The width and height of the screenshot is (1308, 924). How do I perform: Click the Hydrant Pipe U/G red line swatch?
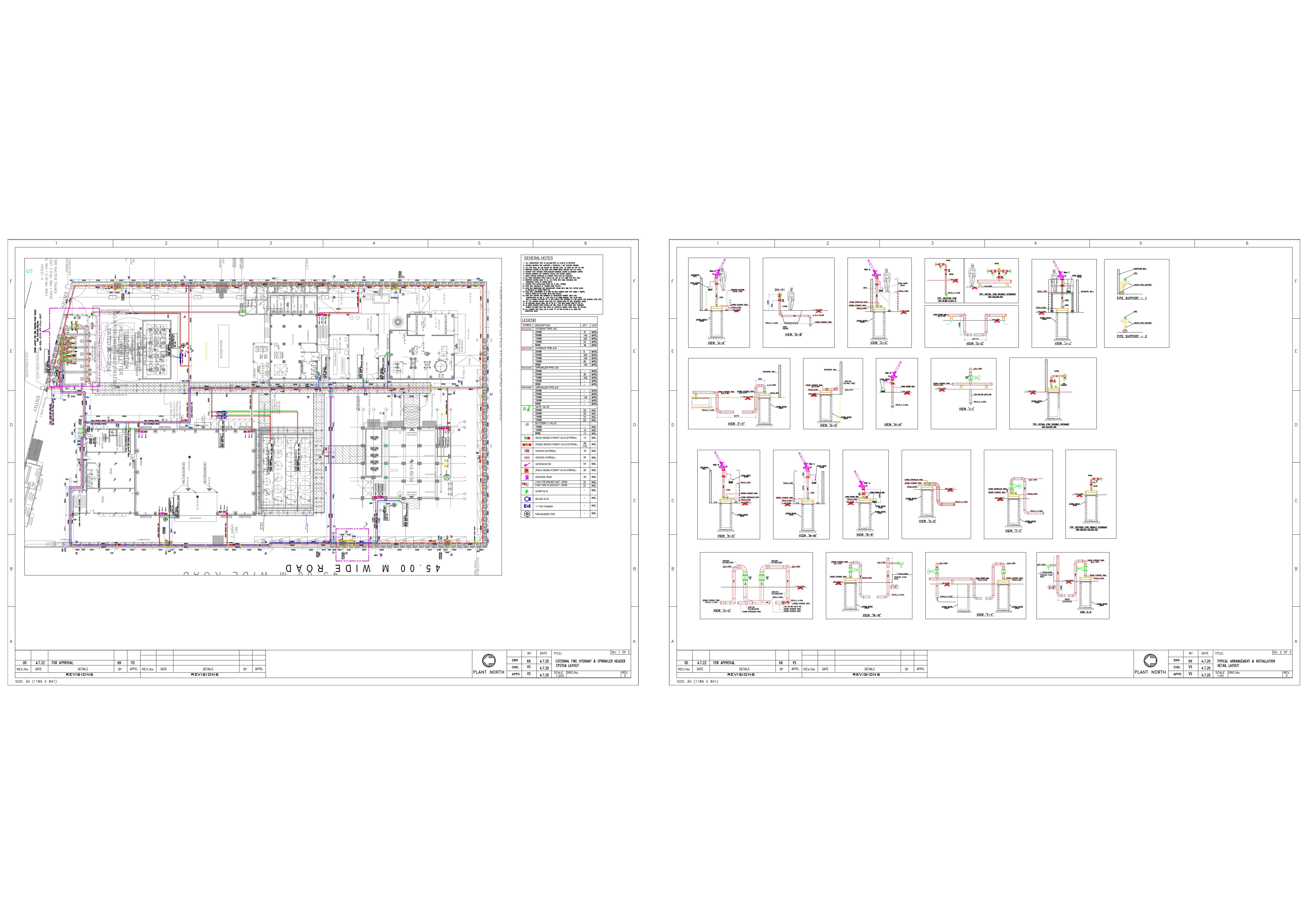pyautogui.click(x=527, y=329)
